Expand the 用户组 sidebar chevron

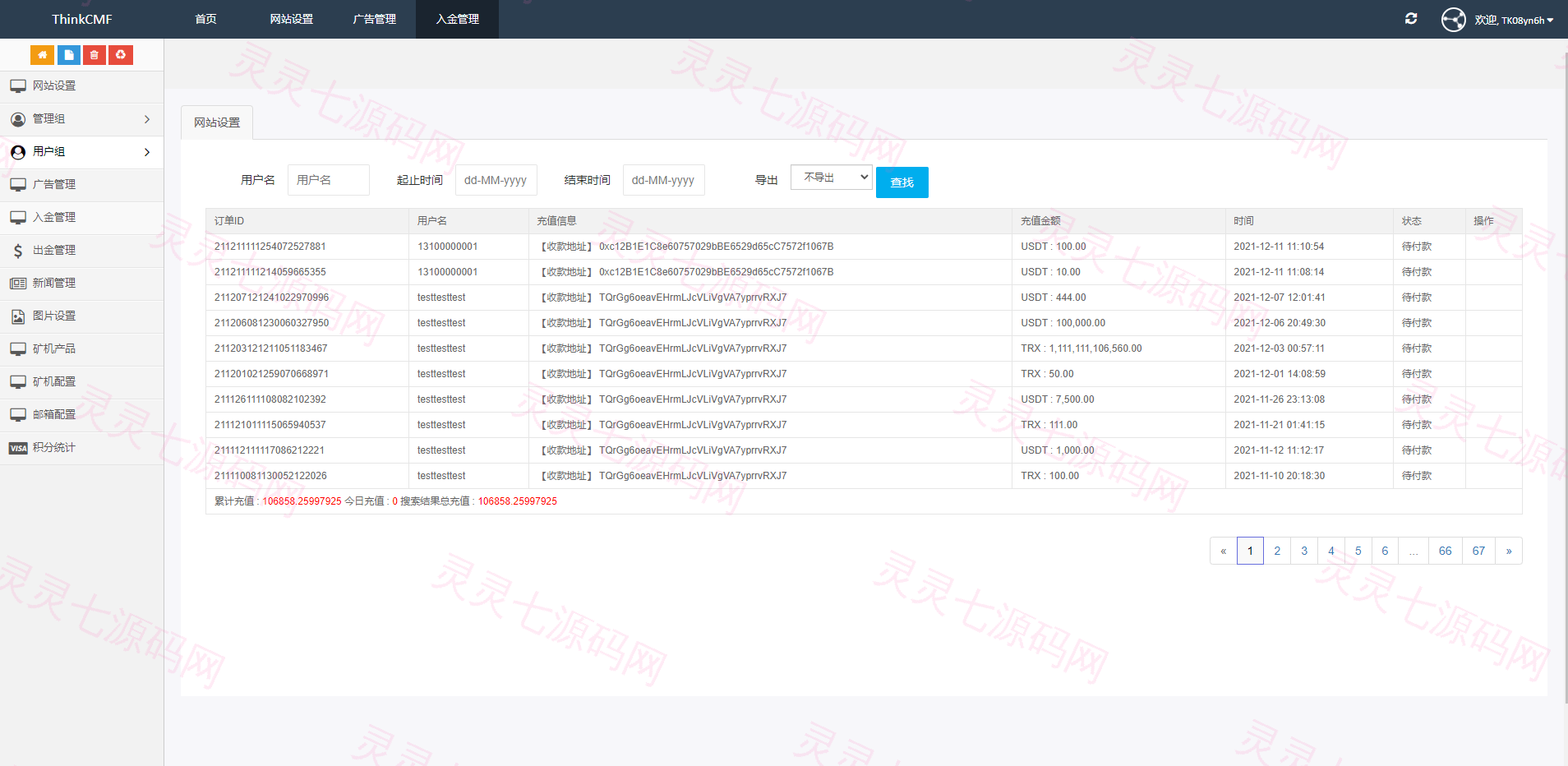click(x=147, y=152)
